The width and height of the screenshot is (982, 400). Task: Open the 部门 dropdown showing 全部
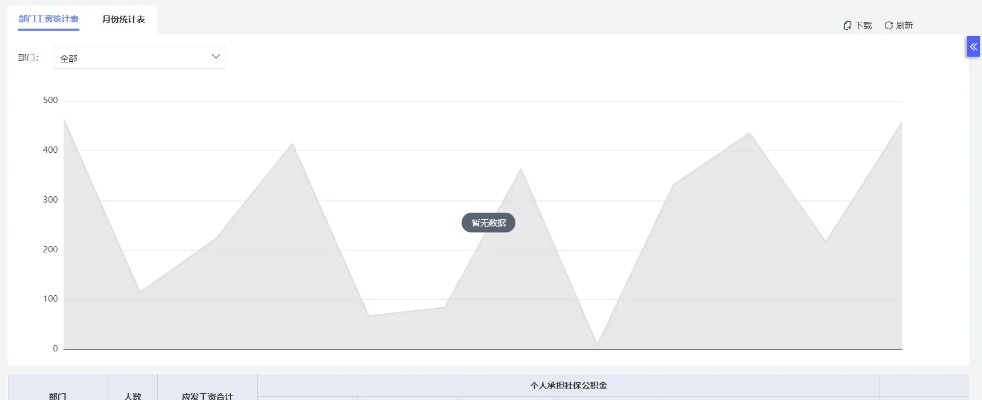tap(139, 58)
